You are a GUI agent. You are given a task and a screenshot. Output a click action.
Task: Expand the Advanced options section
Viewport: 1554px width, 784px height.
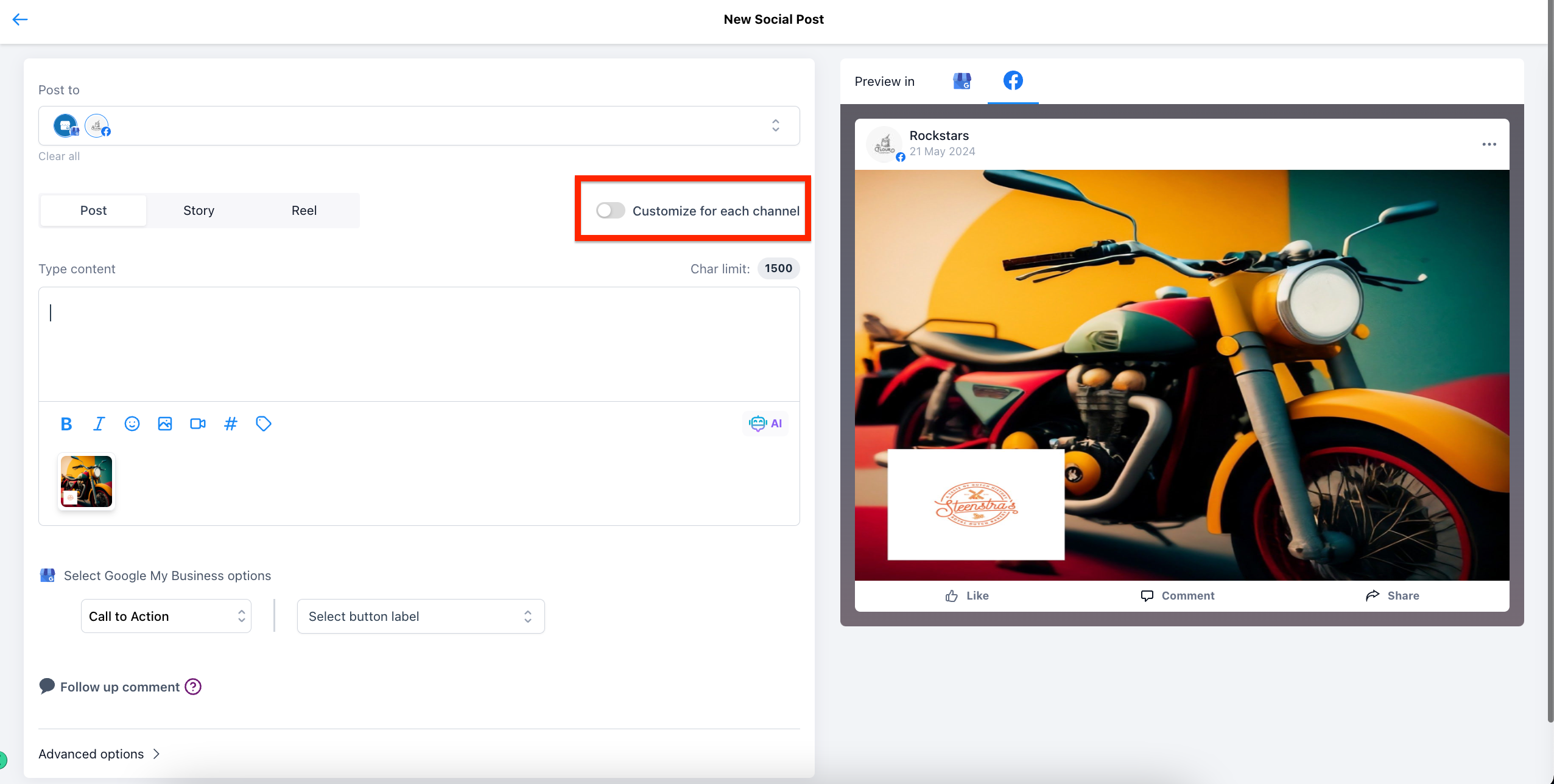pyautogui.click(x=98, y=754)
